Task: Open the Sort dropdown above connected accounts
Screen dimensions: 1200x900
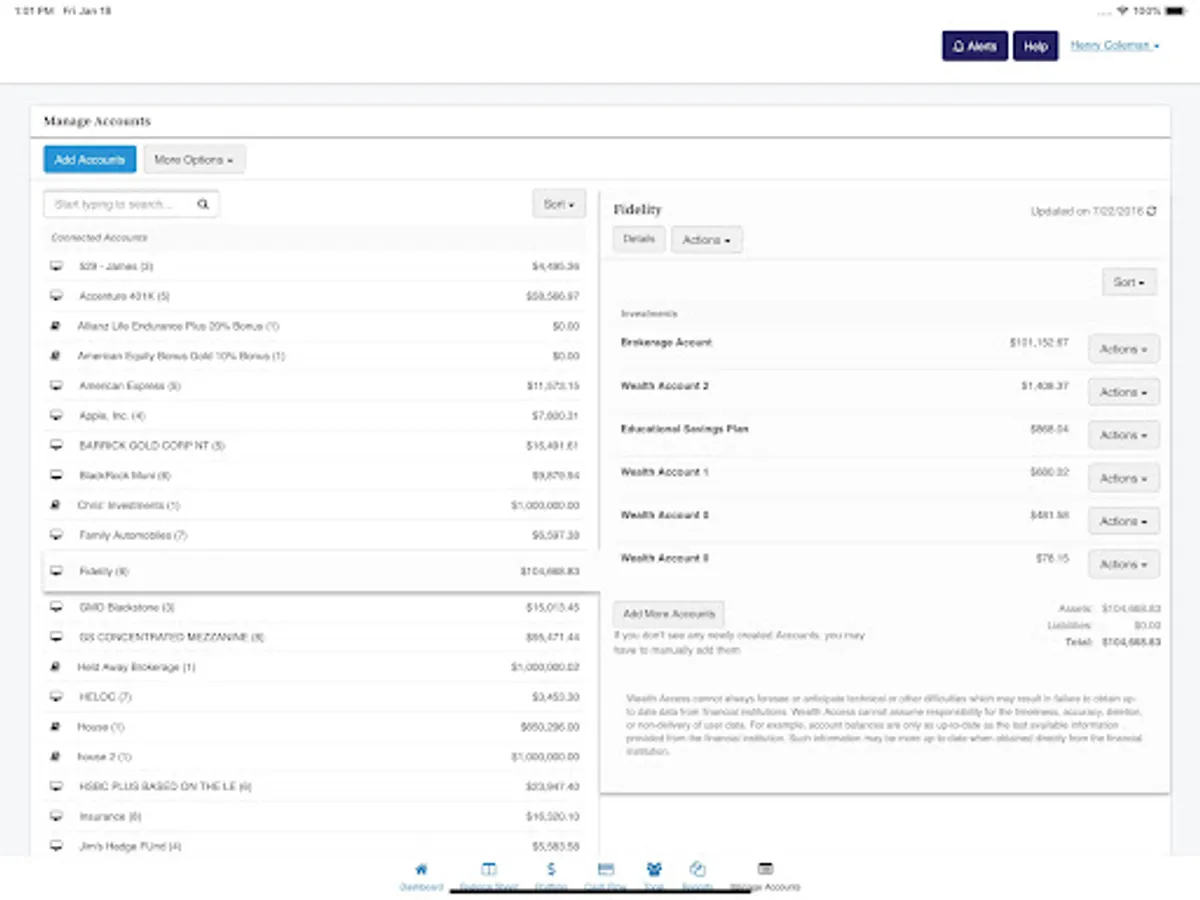Action: [557, 203]
